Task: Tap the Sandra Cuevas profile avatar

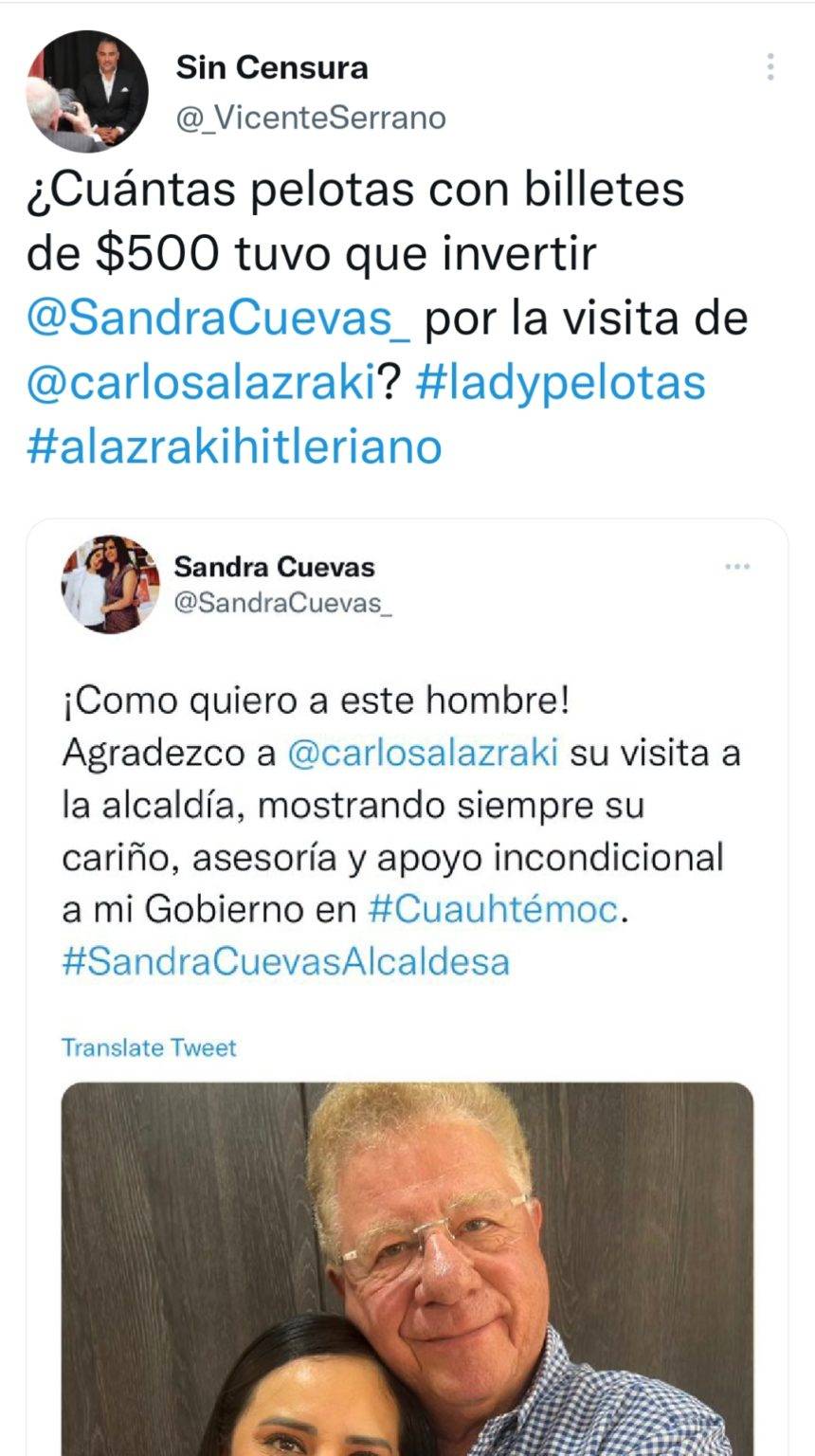Action: (x=111, y=584)
